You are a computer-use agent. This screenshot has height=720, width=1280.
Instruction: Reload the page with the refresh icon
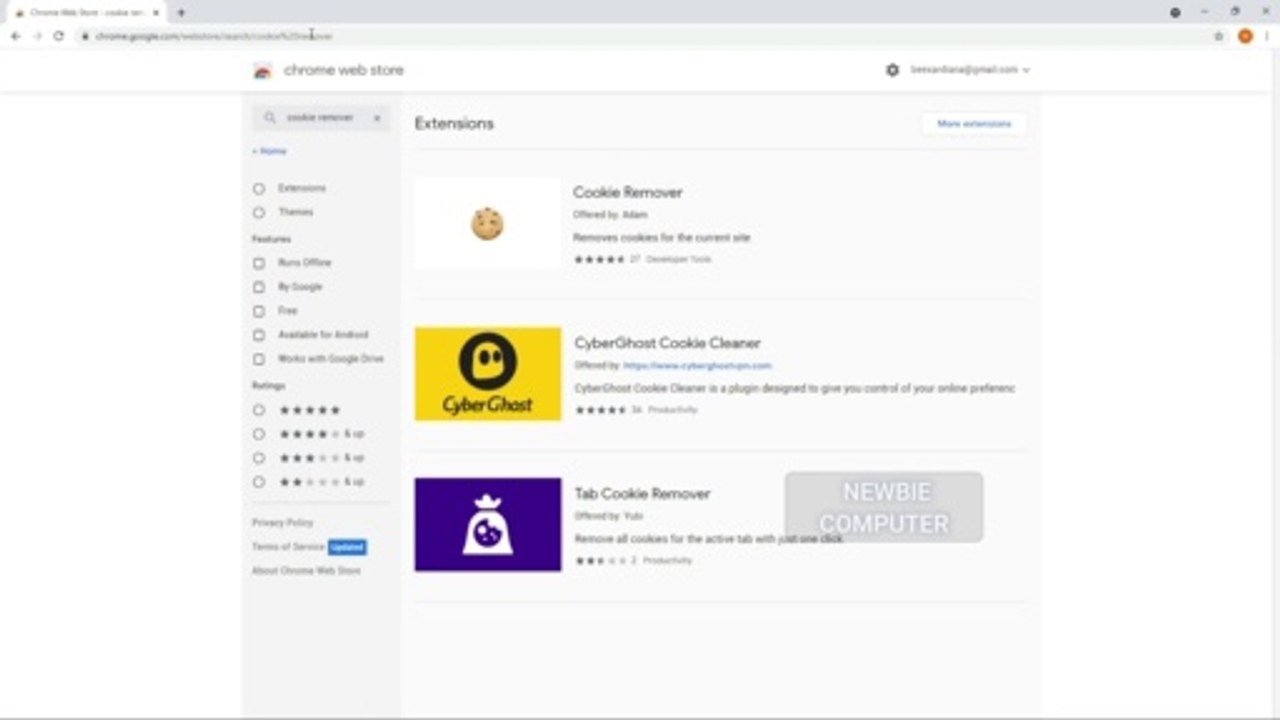pos(59,36)
